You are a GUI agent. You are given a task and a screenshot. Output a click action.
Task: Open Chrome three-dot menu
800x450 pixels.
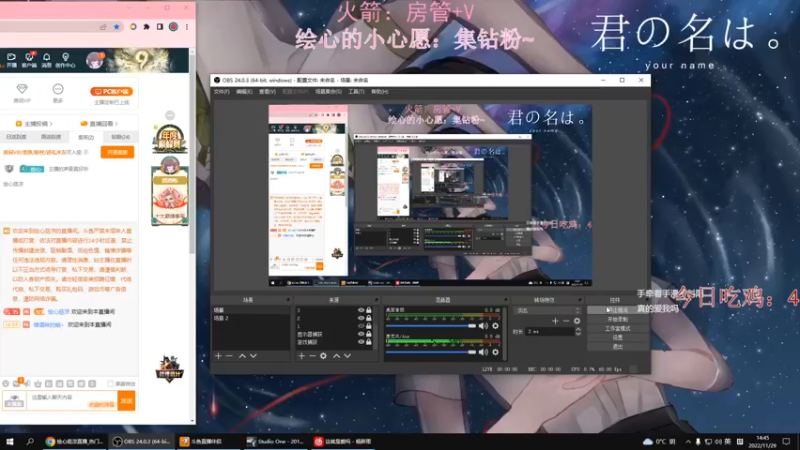coord(187,27)
